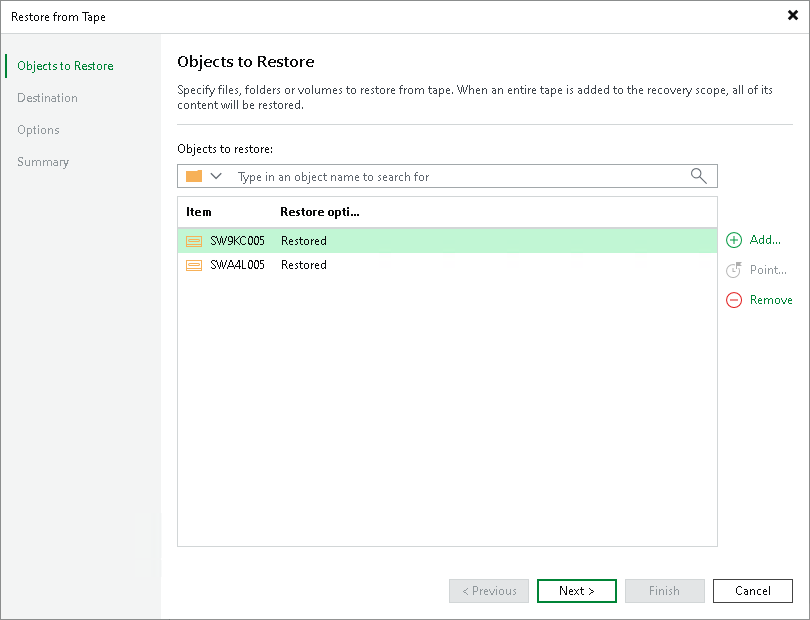The height and width of the screenshot is (620, 810).
Task: Click Restored status for SWA4L005
Action: [304, 265]
